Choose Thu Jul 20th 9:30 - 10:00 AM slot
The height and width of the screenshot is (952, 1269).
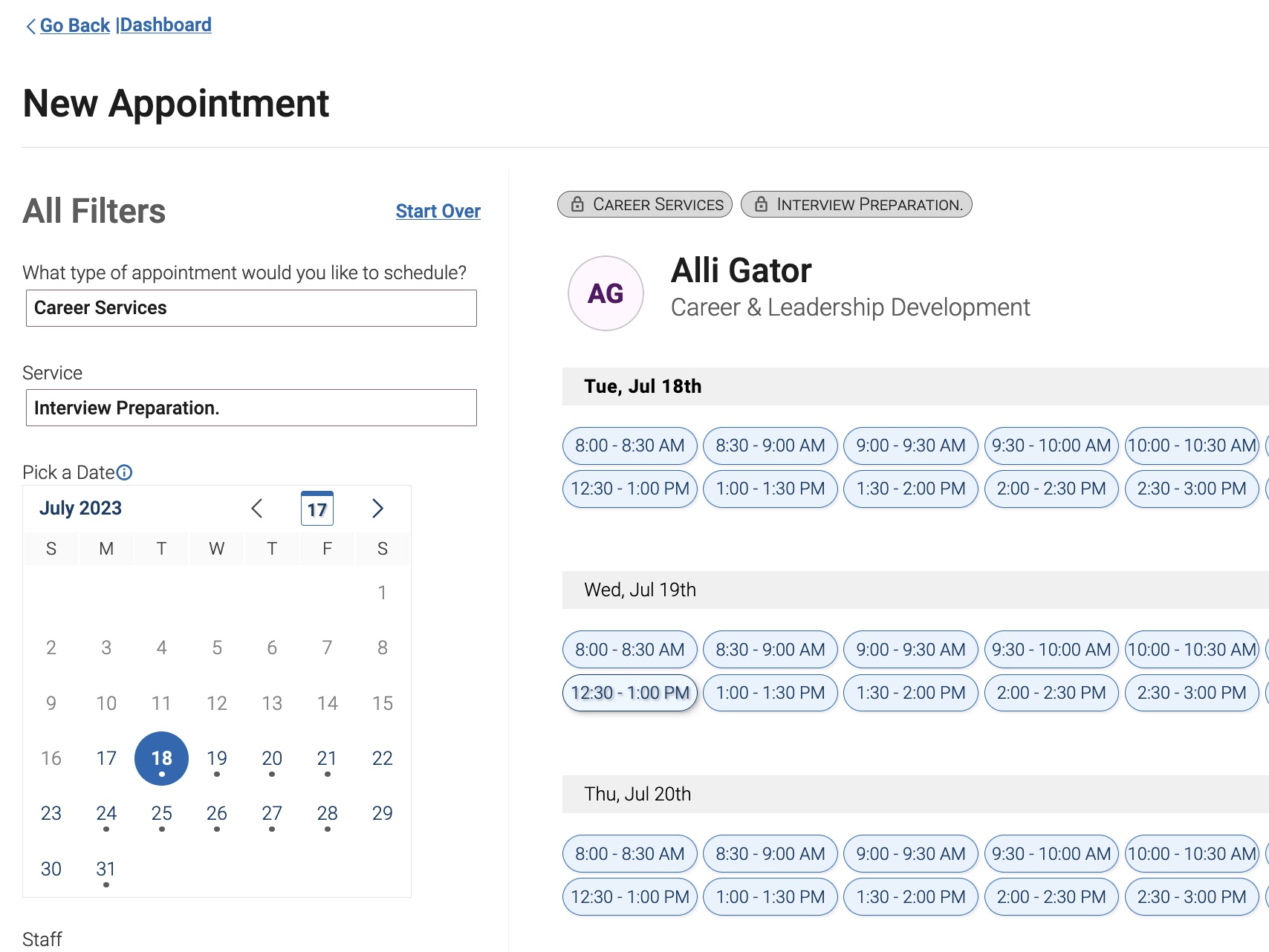click(1051, 854)
